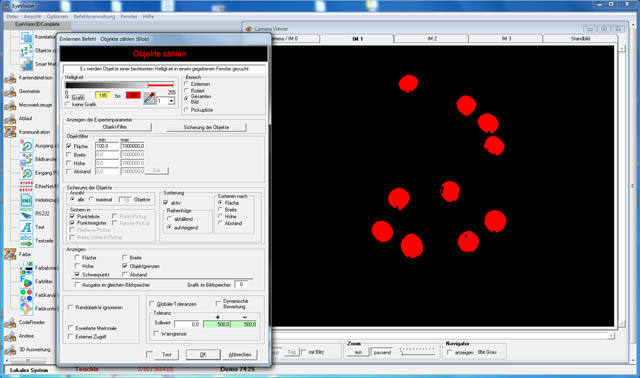Viewport: 640px width, 378px height.
Task: Uncheck the Schwerpunkt display checkbox
Action: [x=77, y=274]
